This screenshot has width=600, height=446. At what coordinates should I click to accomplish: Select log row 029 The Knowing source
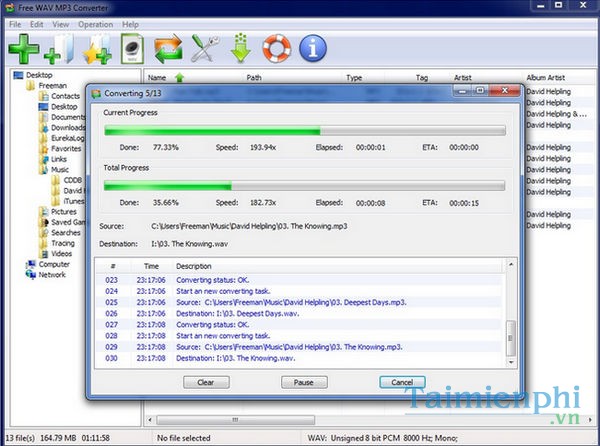298,347
